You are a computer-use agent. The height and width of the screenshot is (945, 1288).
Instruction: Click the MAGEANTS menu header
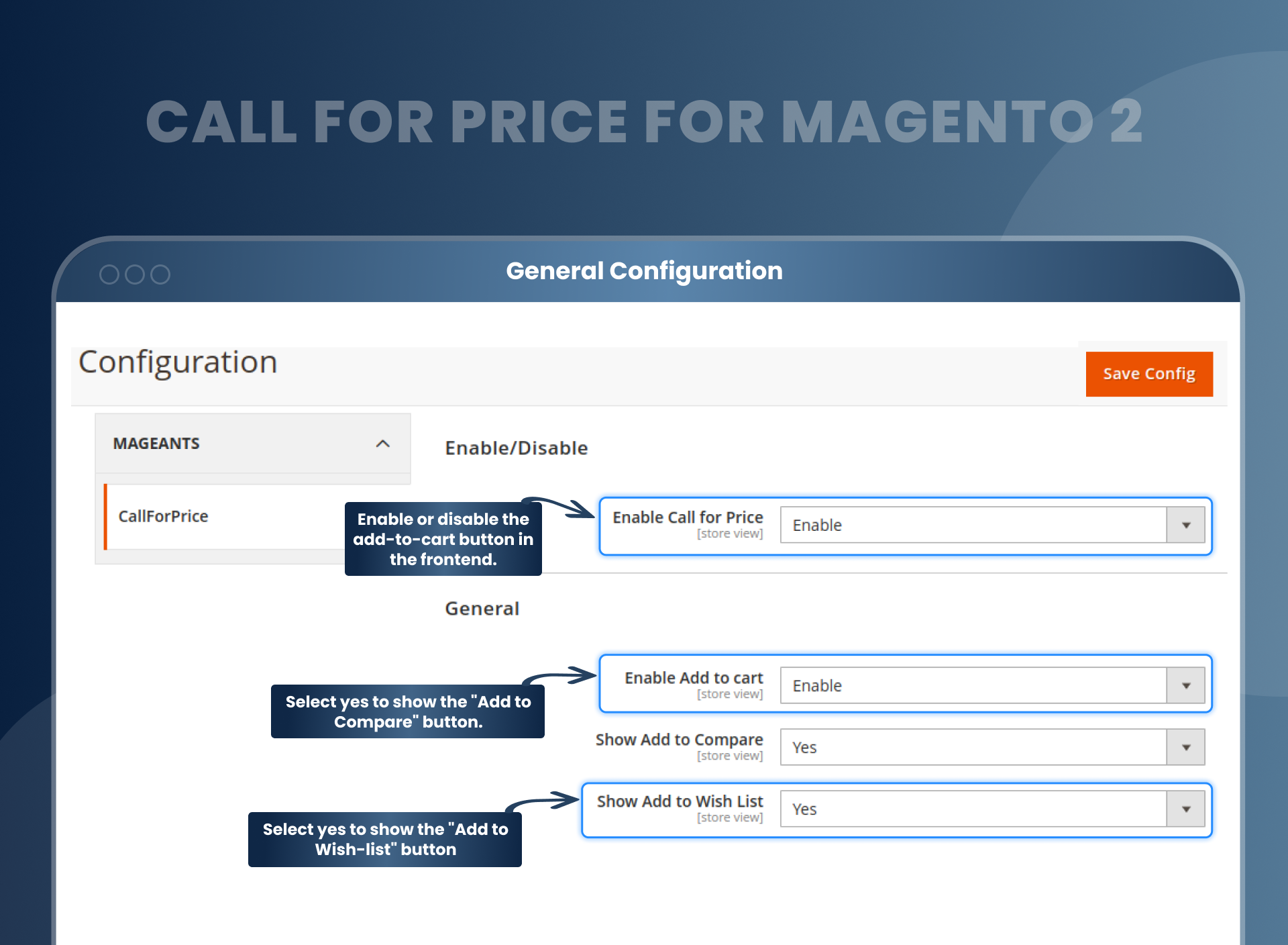click(x=156, y=444)
